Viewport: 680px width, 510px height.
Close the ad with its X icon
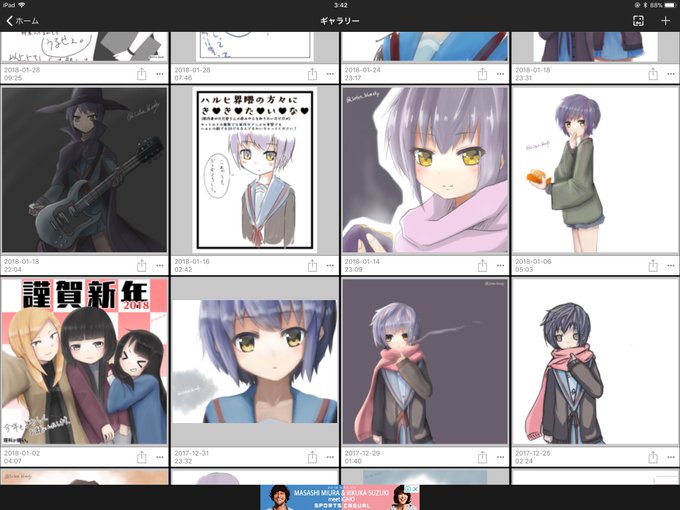click(415, 489)
